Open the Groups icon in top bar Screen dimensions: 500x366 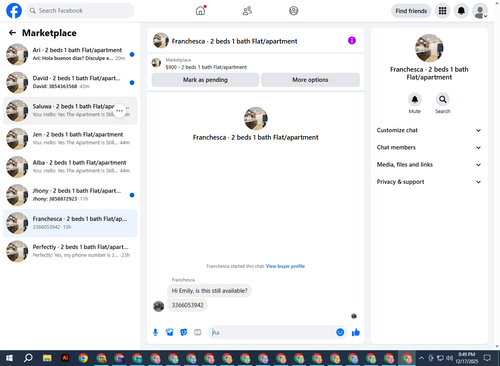coord(294,11)
